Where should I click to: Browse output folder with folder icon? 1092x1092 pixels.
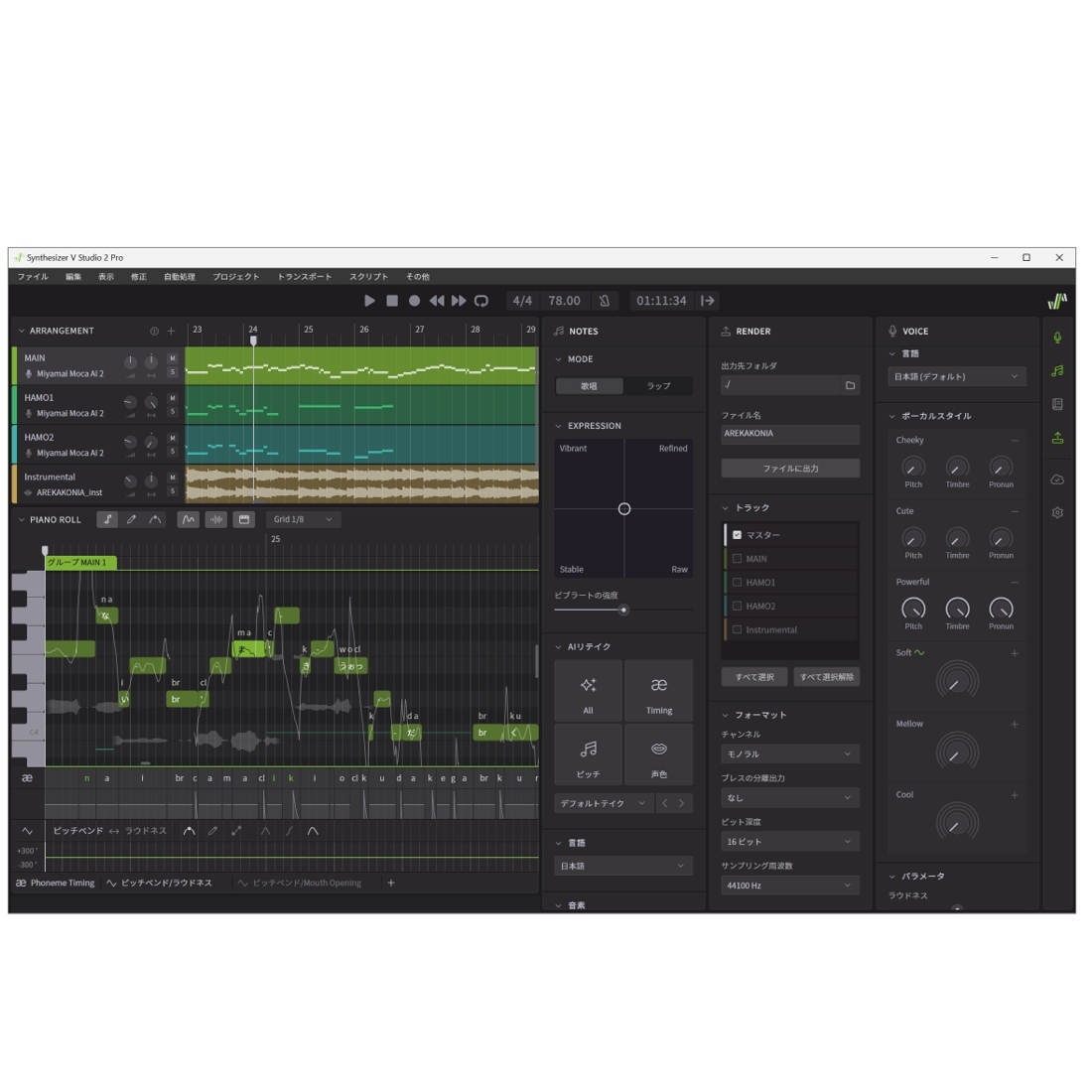850,385
